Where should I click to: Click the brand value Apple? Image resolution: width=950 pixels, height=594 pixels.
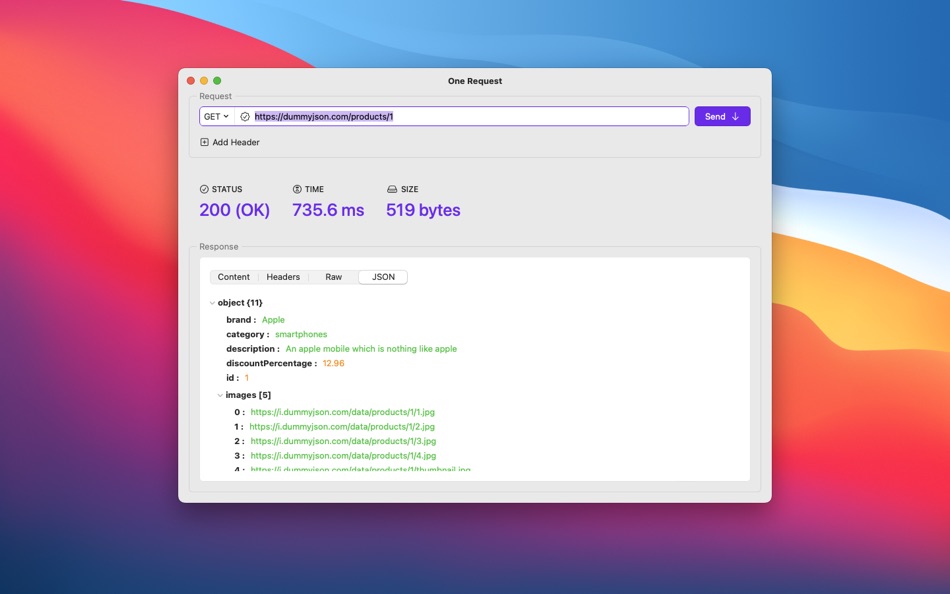click(x=273, y=320)
